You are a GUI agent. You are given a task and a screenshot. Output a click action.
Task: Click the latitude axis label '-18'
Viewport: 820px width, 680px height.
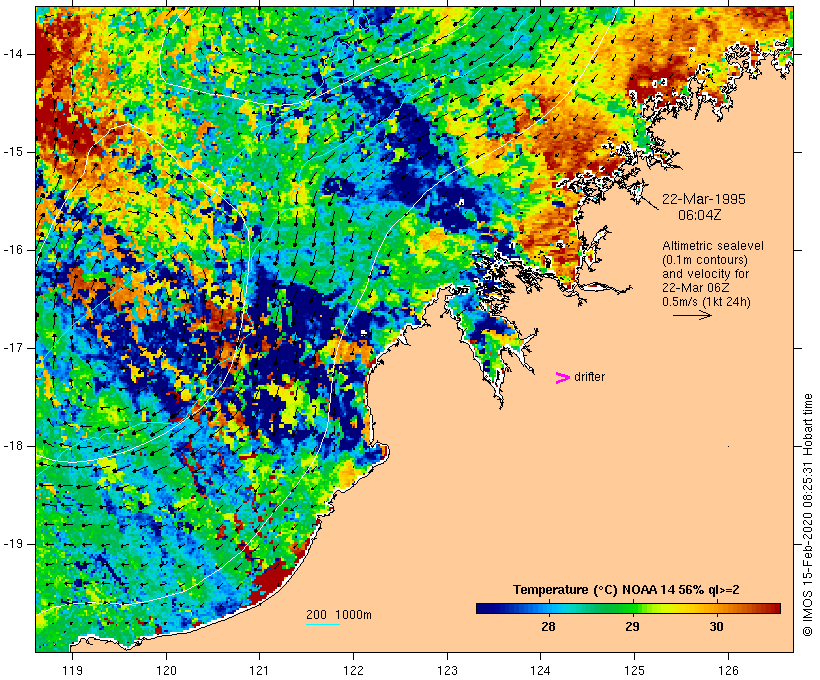coord(13,446)
